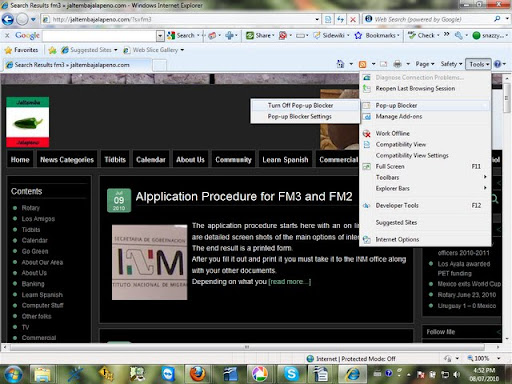This screenshot has height=384, width=512.
Task: Click Learn Spanish in site navigation bar
Action: 285,160
